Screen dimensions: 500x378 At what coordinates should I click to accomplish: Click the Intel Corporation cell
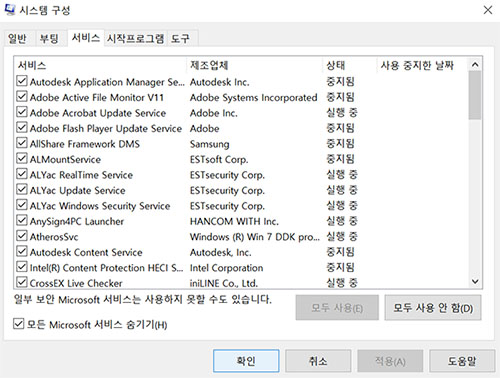click(226, 268)
